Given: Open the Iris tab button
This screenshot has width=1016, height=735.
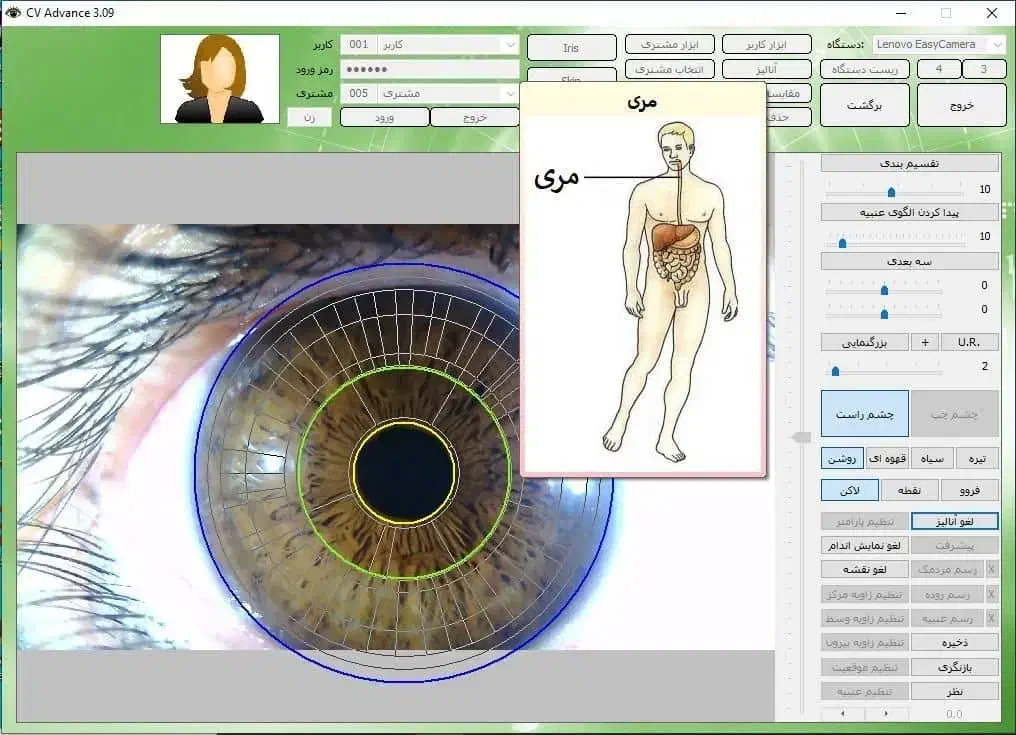Looking at the screenshot, I should 570,48.
